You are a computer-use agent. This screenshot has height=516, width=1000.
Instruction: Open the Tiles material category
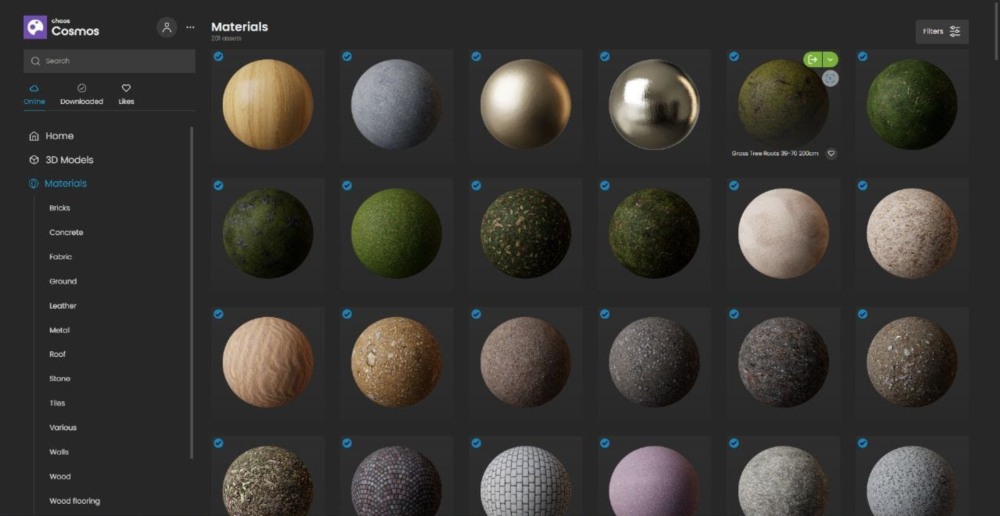[57, 403]
